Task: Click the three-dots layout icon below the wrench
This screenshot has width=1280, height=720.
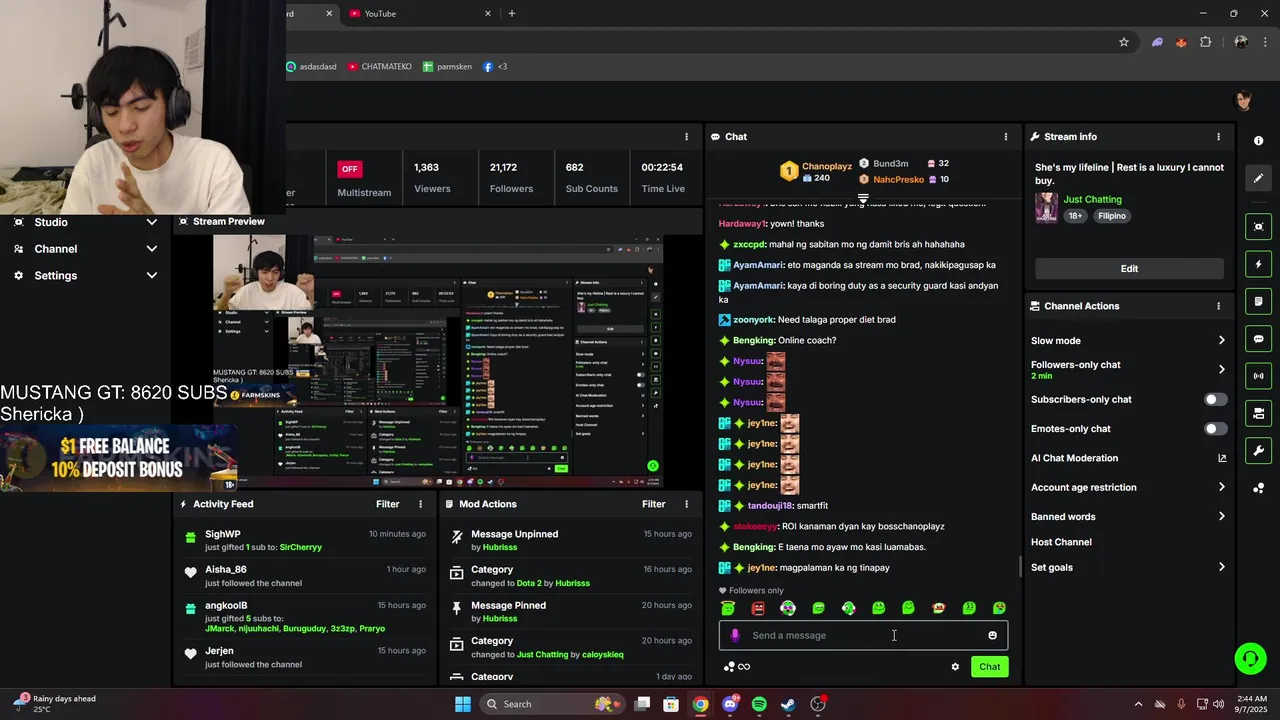Action: click(1258, 488)
